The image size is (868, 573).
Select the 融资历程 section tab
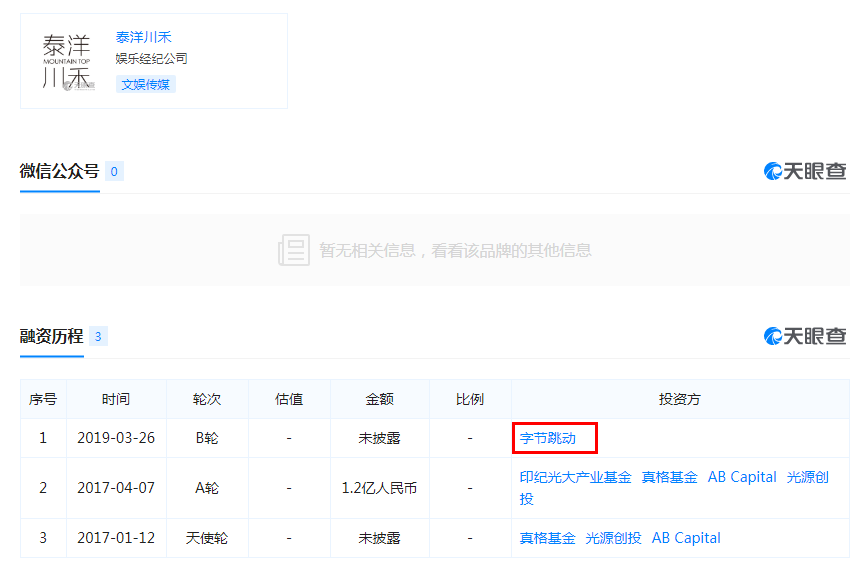51,336
